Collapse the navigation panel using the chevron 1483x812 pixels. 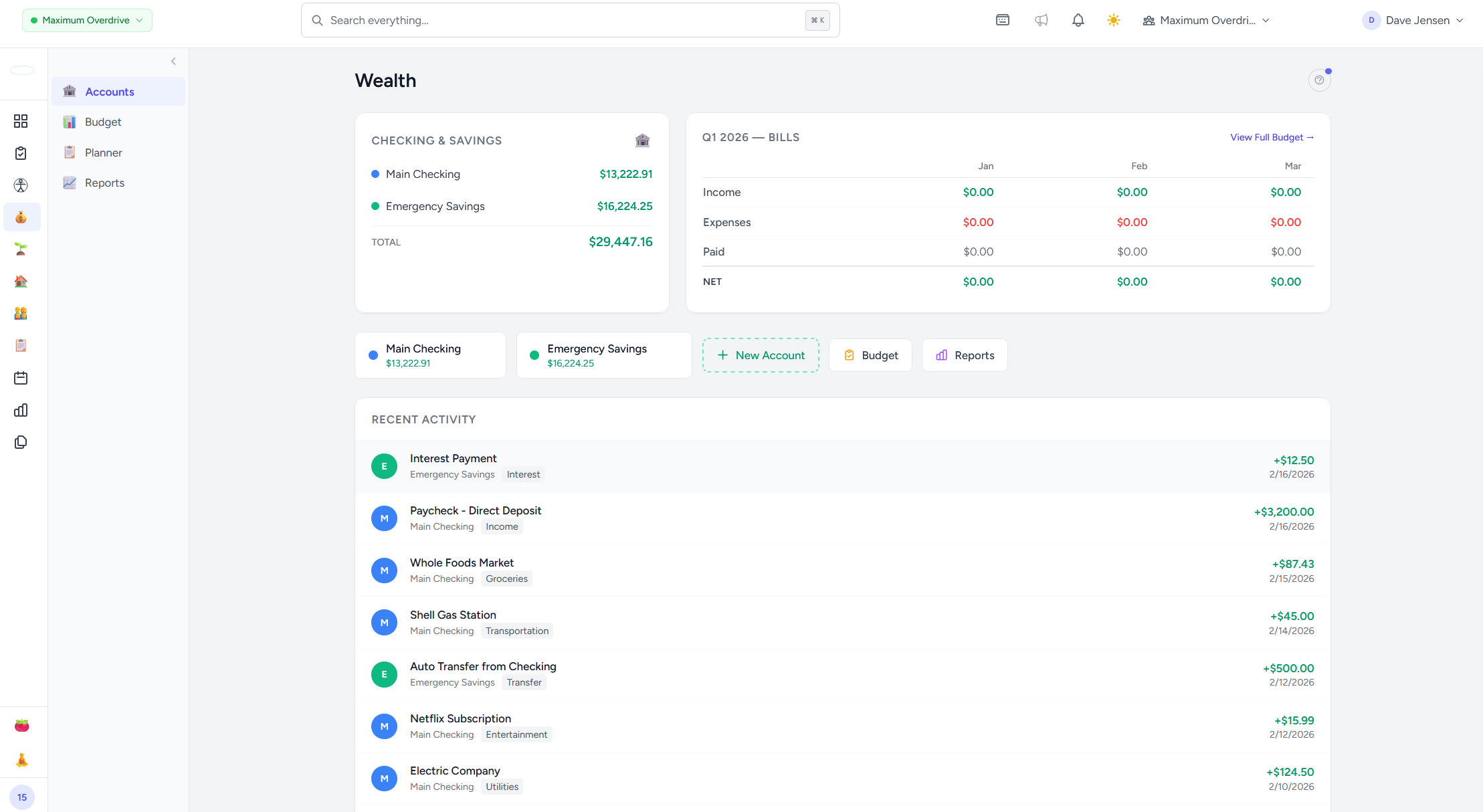[x=173, y=61]
